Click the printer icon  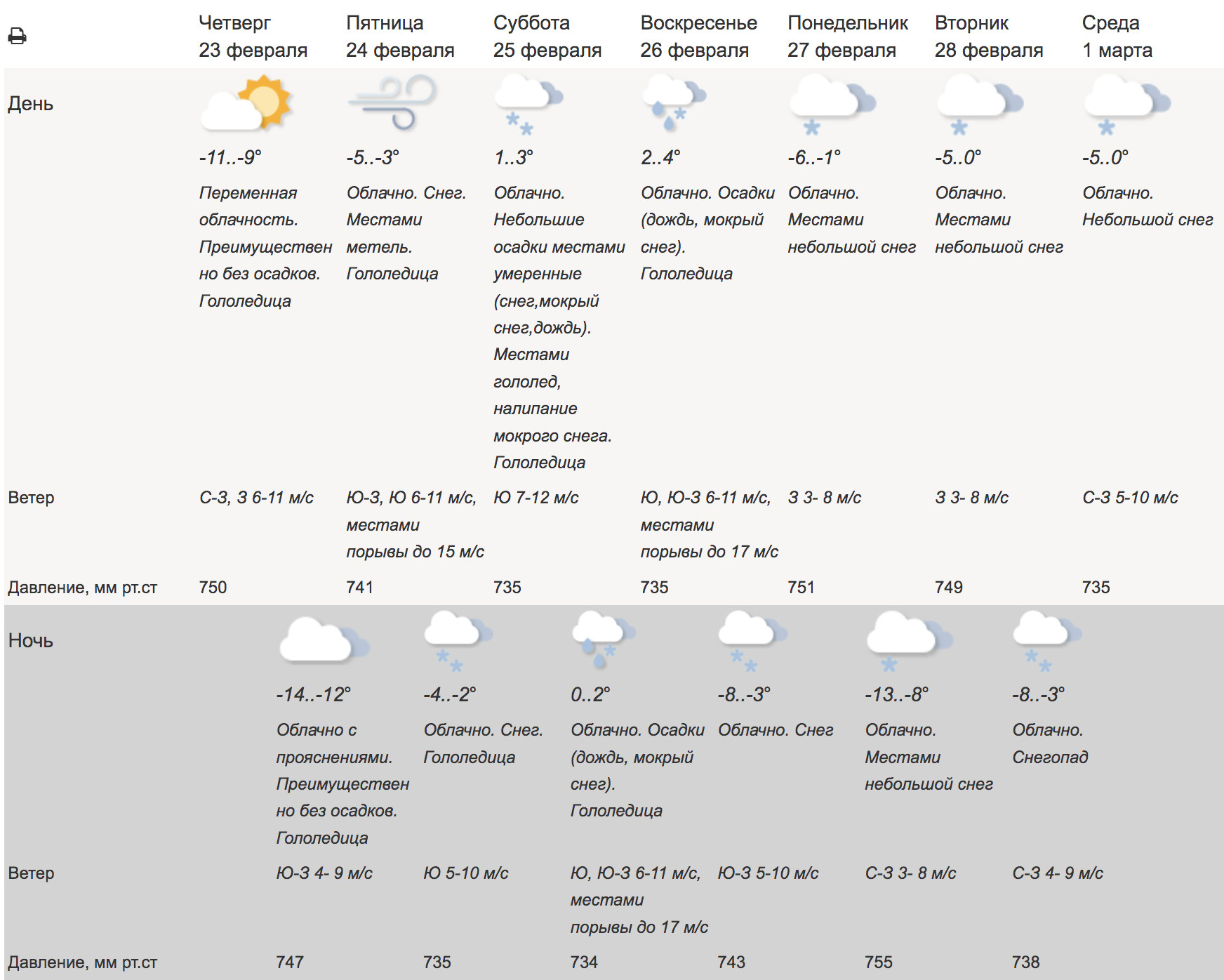(17, 36)
